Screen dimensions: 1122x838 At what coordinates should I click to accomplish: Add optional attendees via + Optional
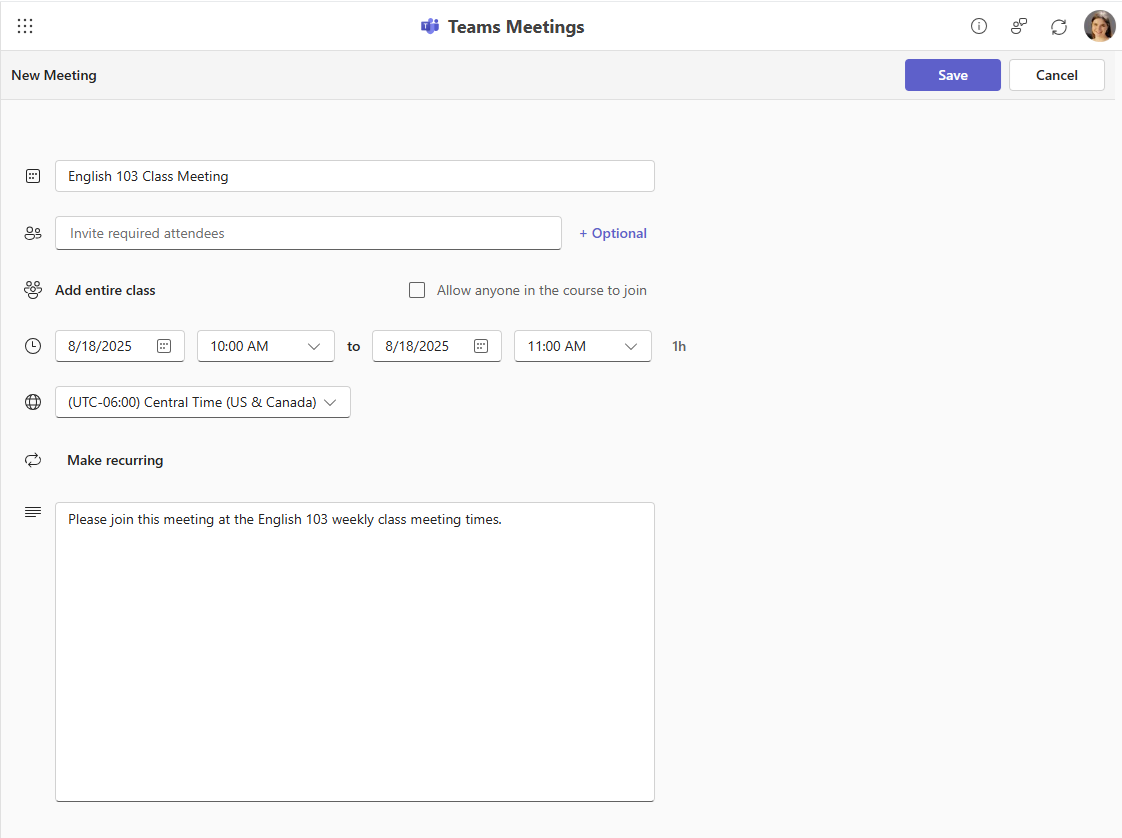coord(613,233)
